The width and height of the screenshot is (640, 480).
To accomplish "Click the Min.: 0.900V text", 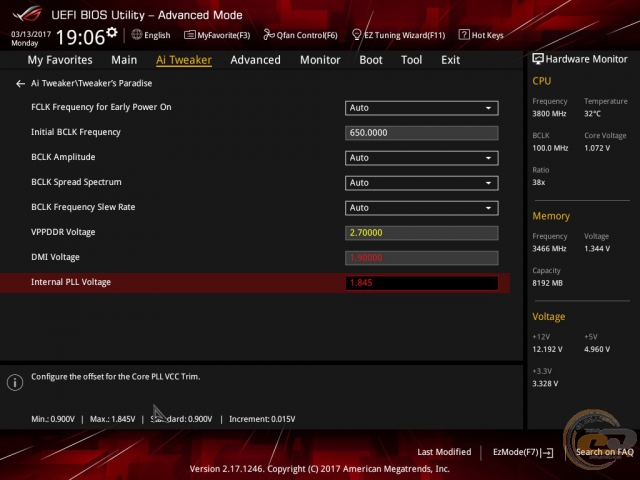I will (53, 419).
